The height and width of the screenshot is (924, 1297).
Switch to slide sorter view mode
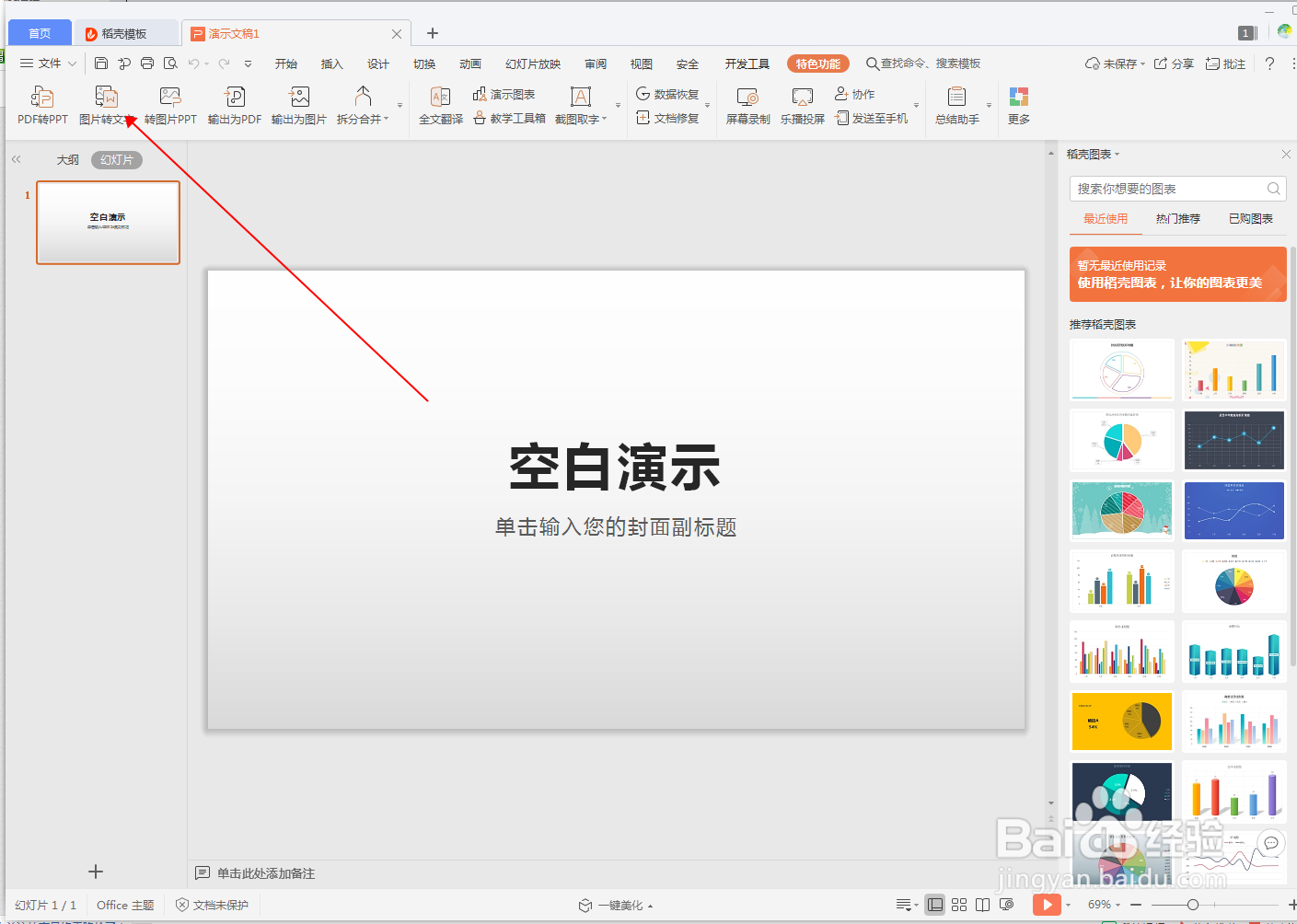[958, 905]
